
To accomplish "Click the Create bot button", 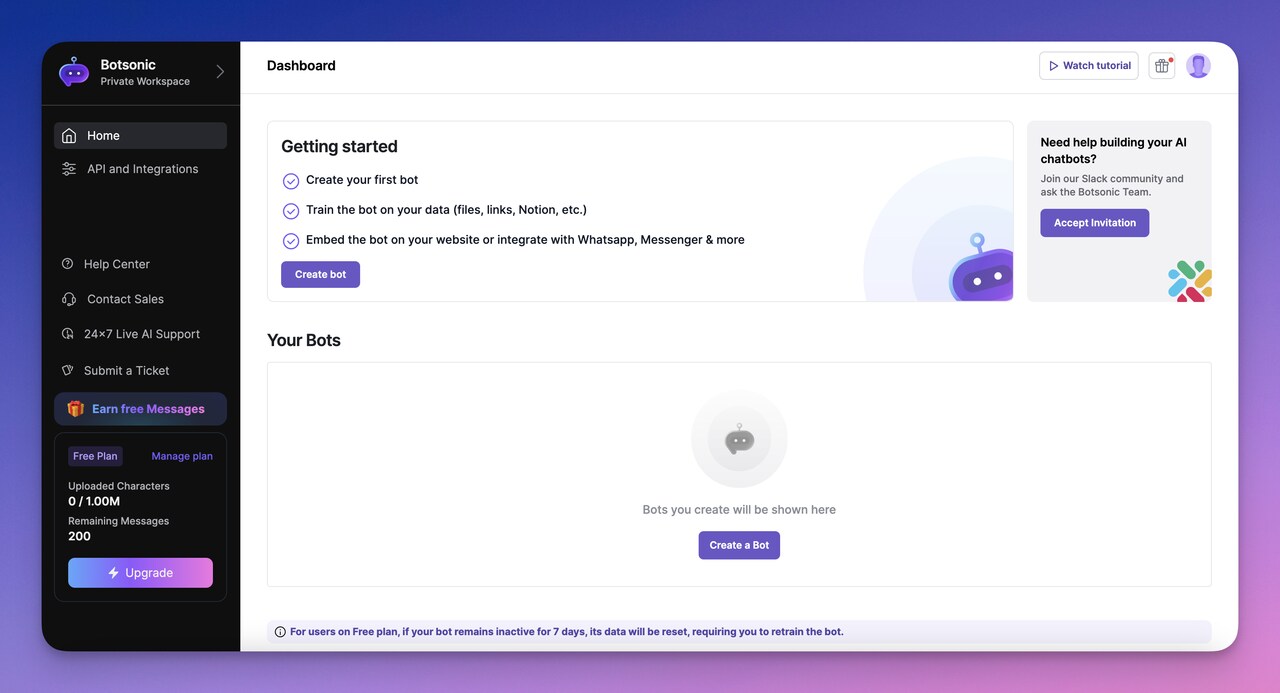I will click(x=320, y=274).
